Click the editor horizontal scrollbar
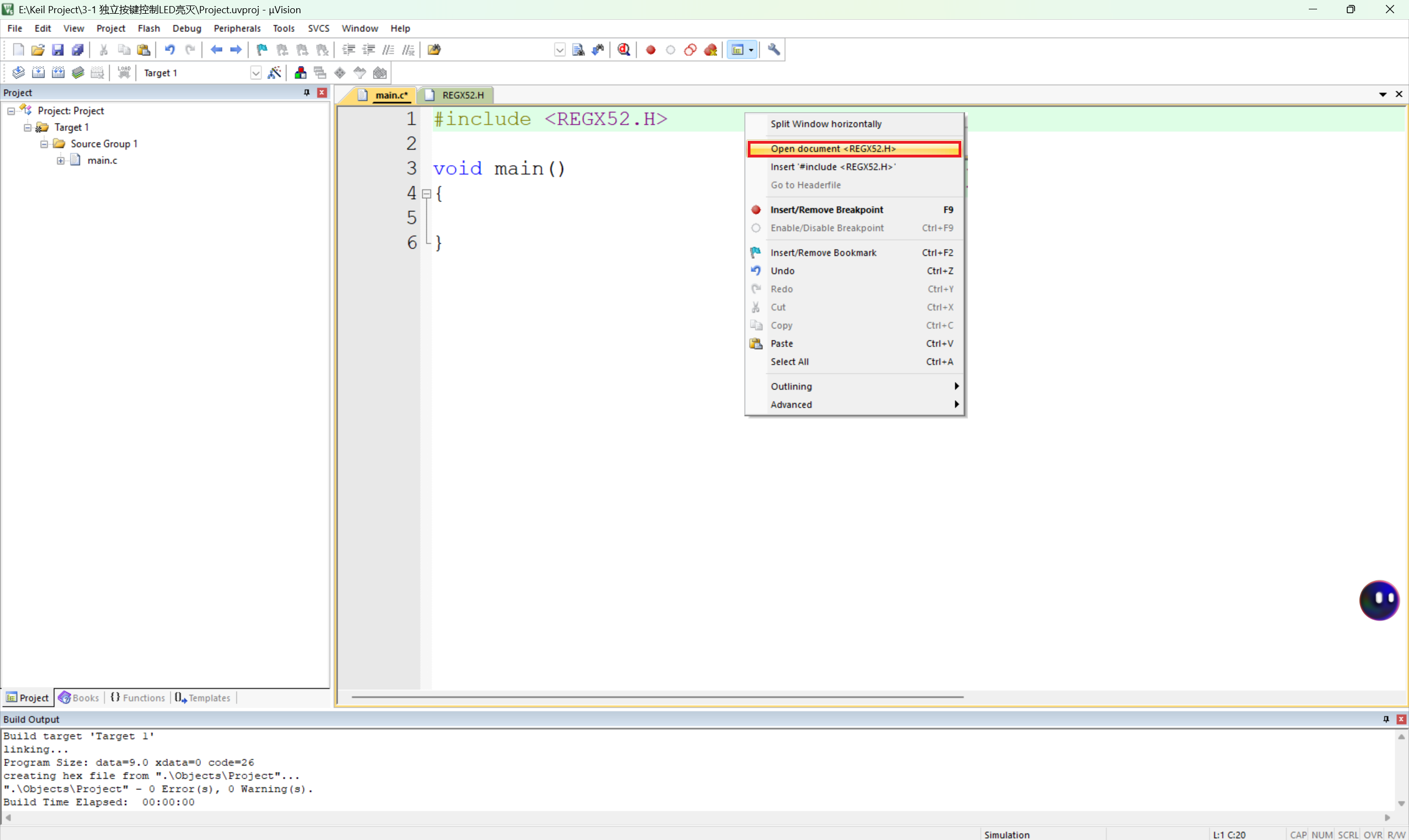The width and height of the screenshot is (1409, 840). (657, 697)
